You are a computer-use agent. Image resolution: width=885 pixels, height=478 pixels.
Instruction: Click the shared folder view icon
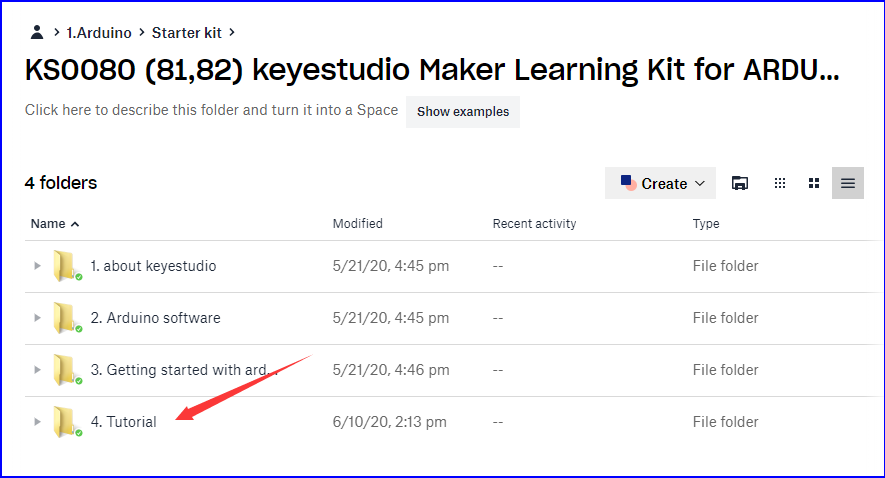[740, 183]
